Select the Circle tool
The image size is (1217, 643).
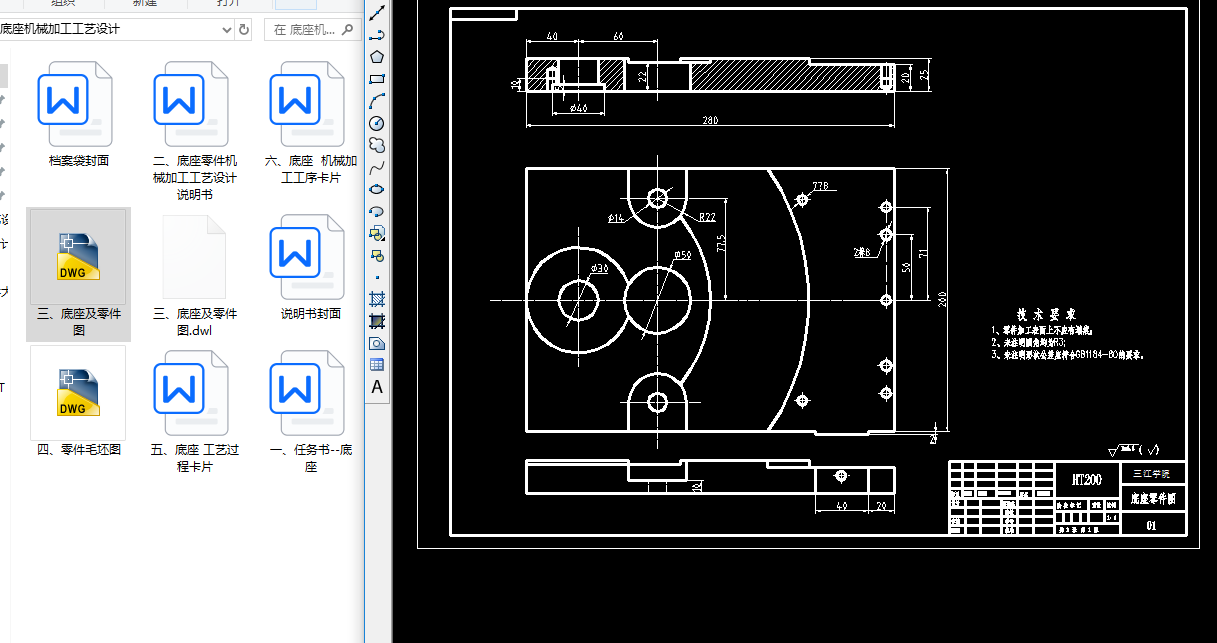377,123
